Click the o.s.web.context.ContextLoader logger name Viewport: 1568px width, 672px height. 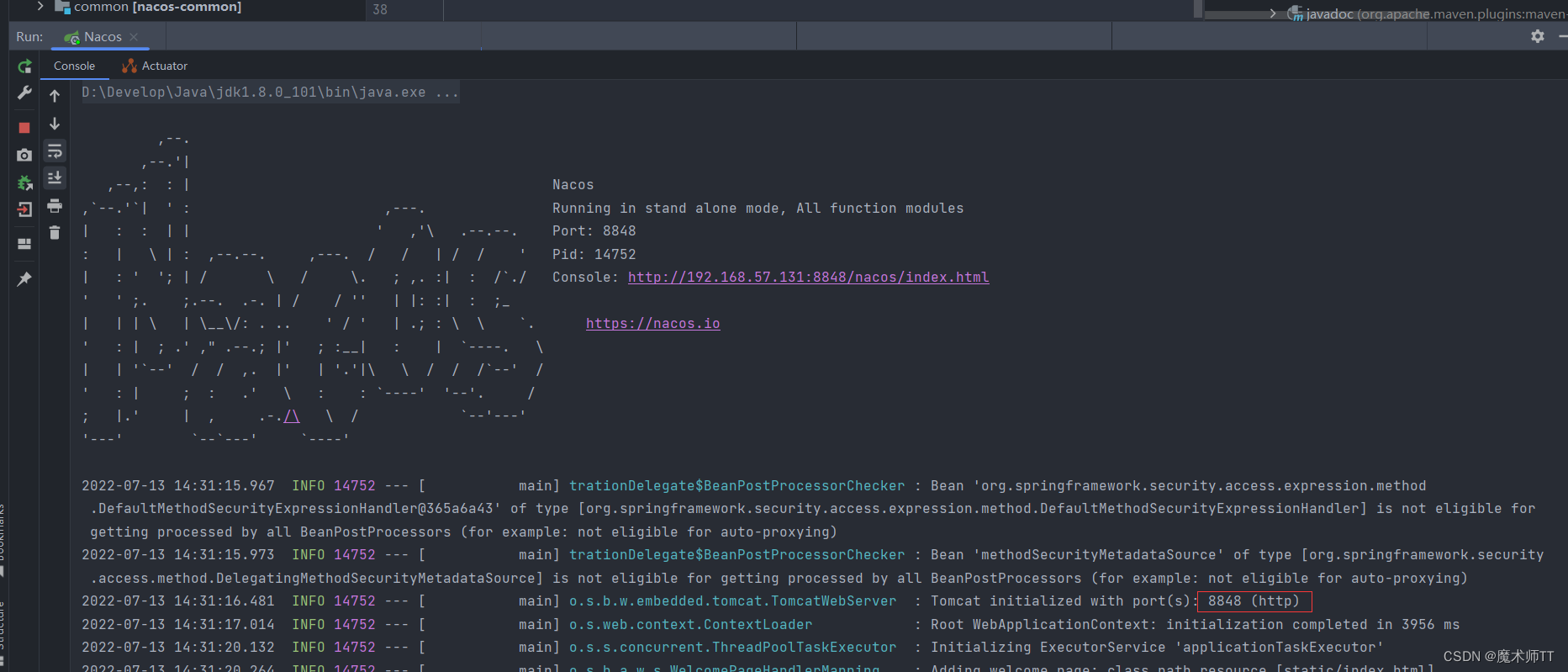[690, 624]
